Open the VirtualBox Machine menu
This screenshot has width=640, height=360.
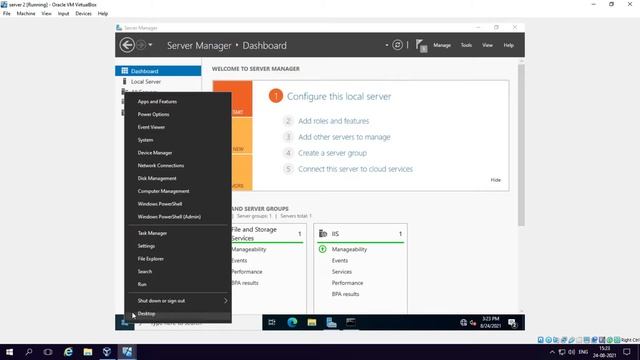[x=26, y=13]
